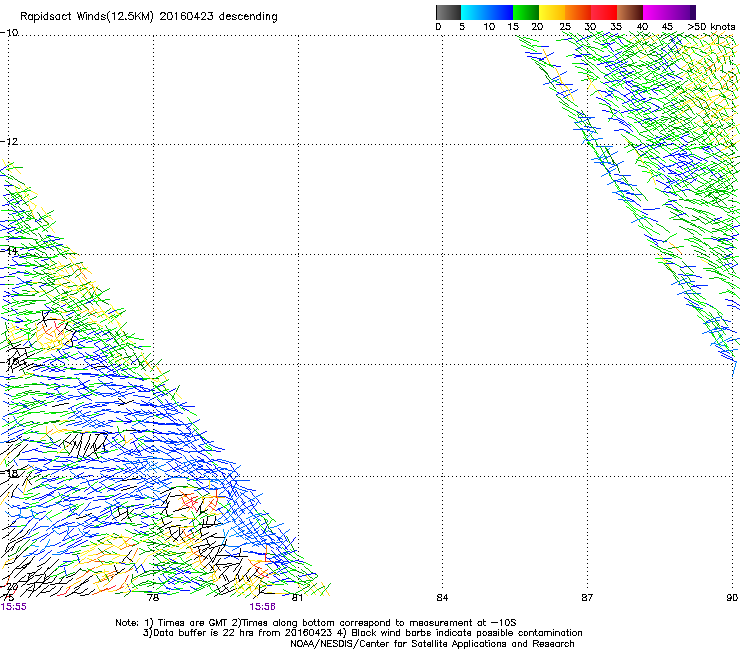Click the latitude axis label '-10'
The height and width of the screenshot is (650, 740).
coord(9,32)
